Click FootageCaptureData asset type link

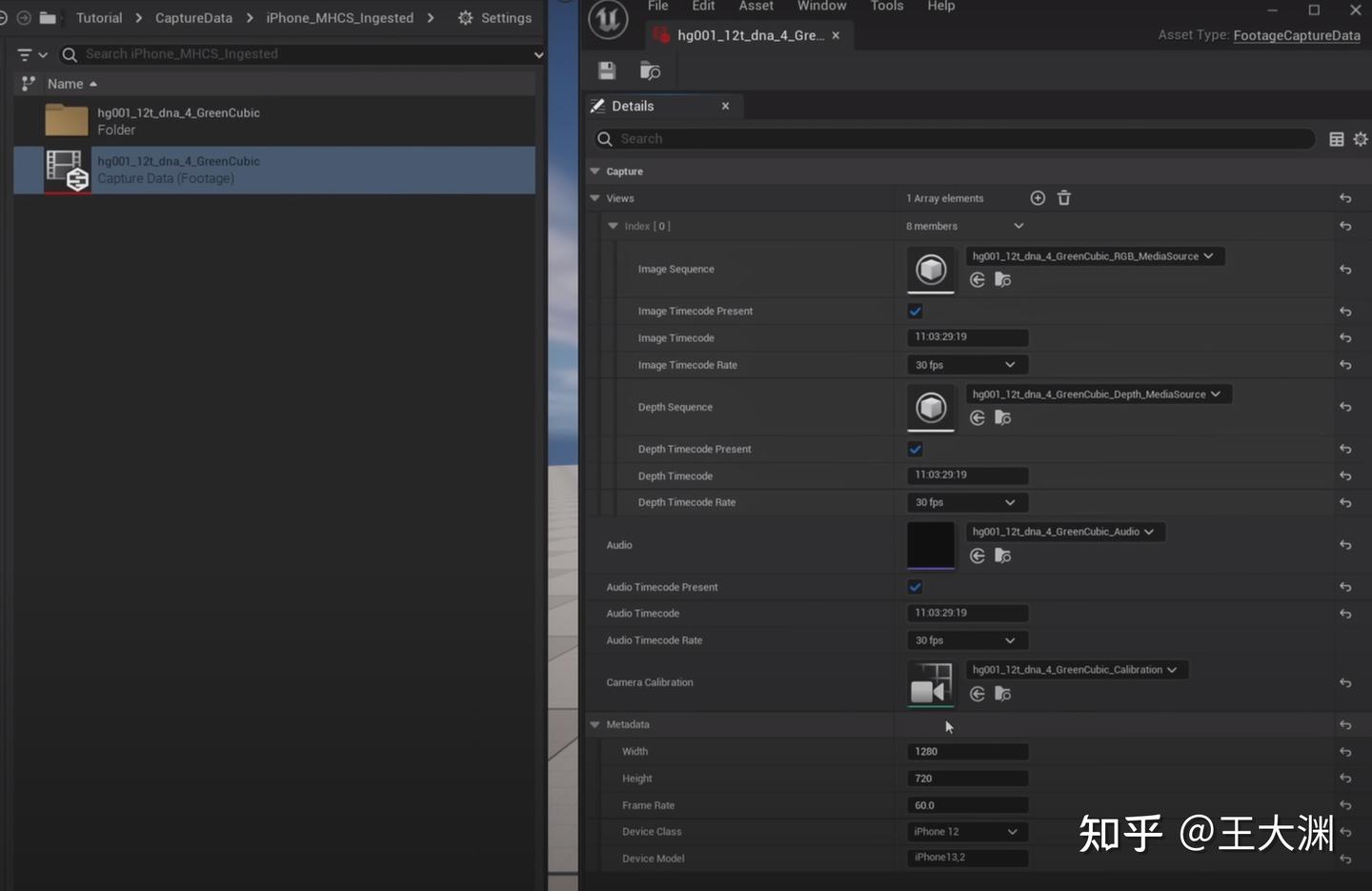(1296, 35)
